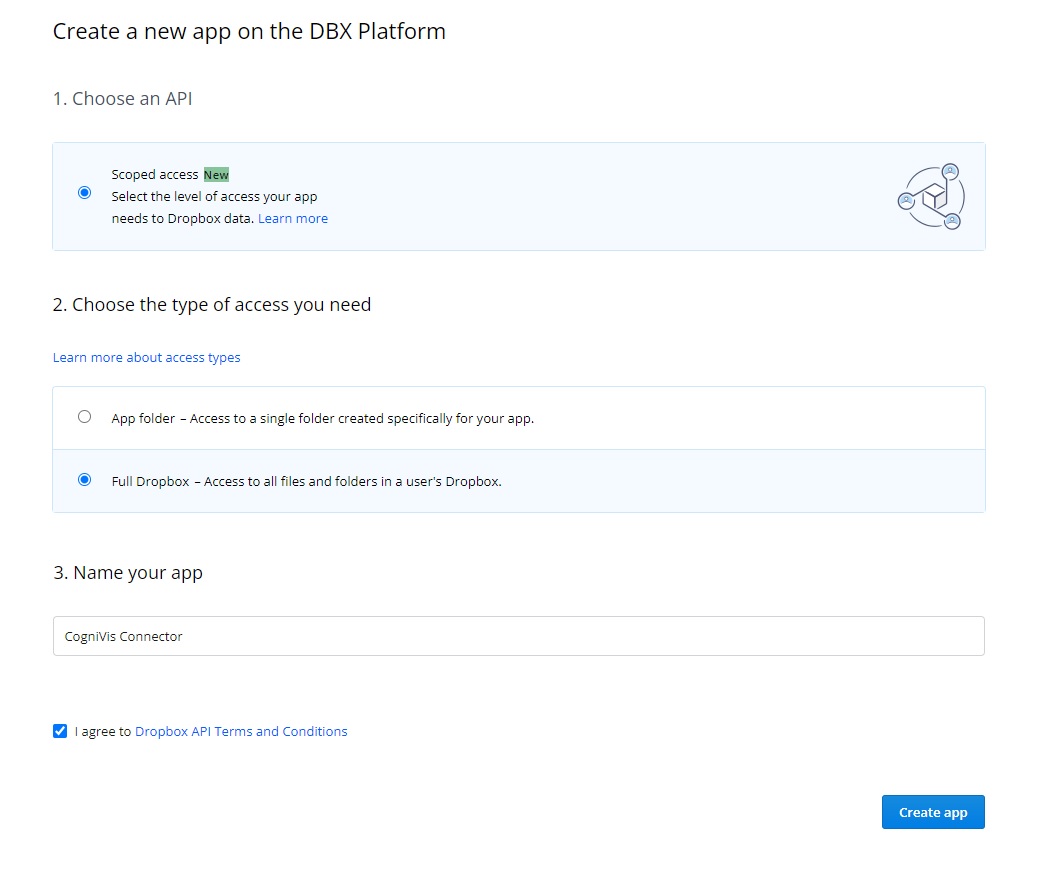
Task: Click the app name field containing CogniVis Connector
Action: (518, 636)
